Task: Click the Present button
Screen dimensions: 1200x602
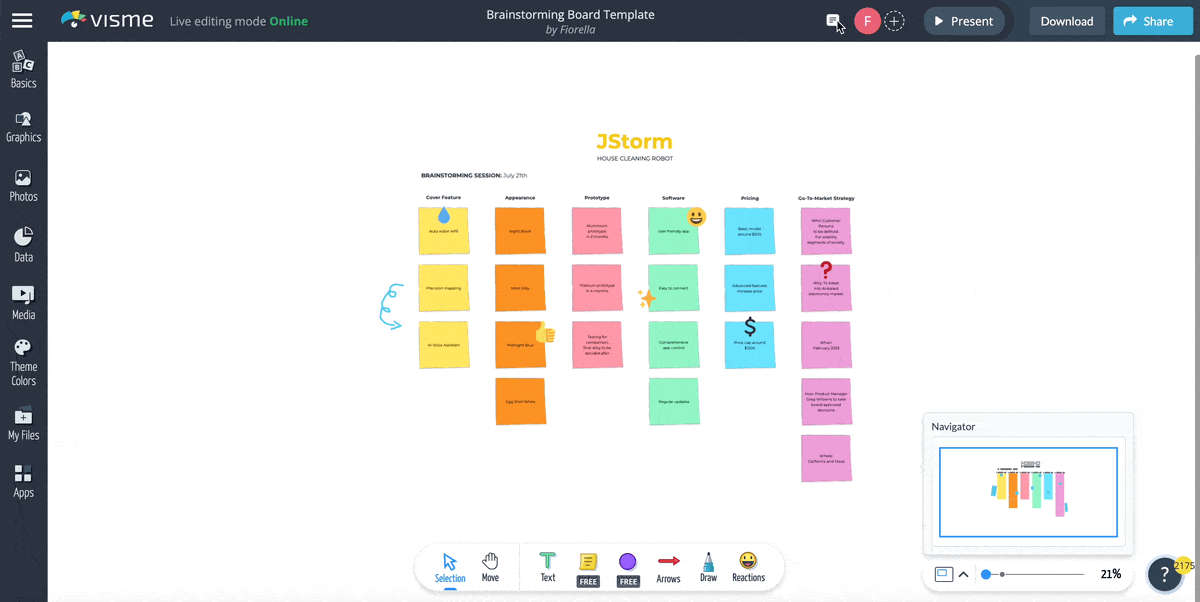Action: [x=964, y=21]
